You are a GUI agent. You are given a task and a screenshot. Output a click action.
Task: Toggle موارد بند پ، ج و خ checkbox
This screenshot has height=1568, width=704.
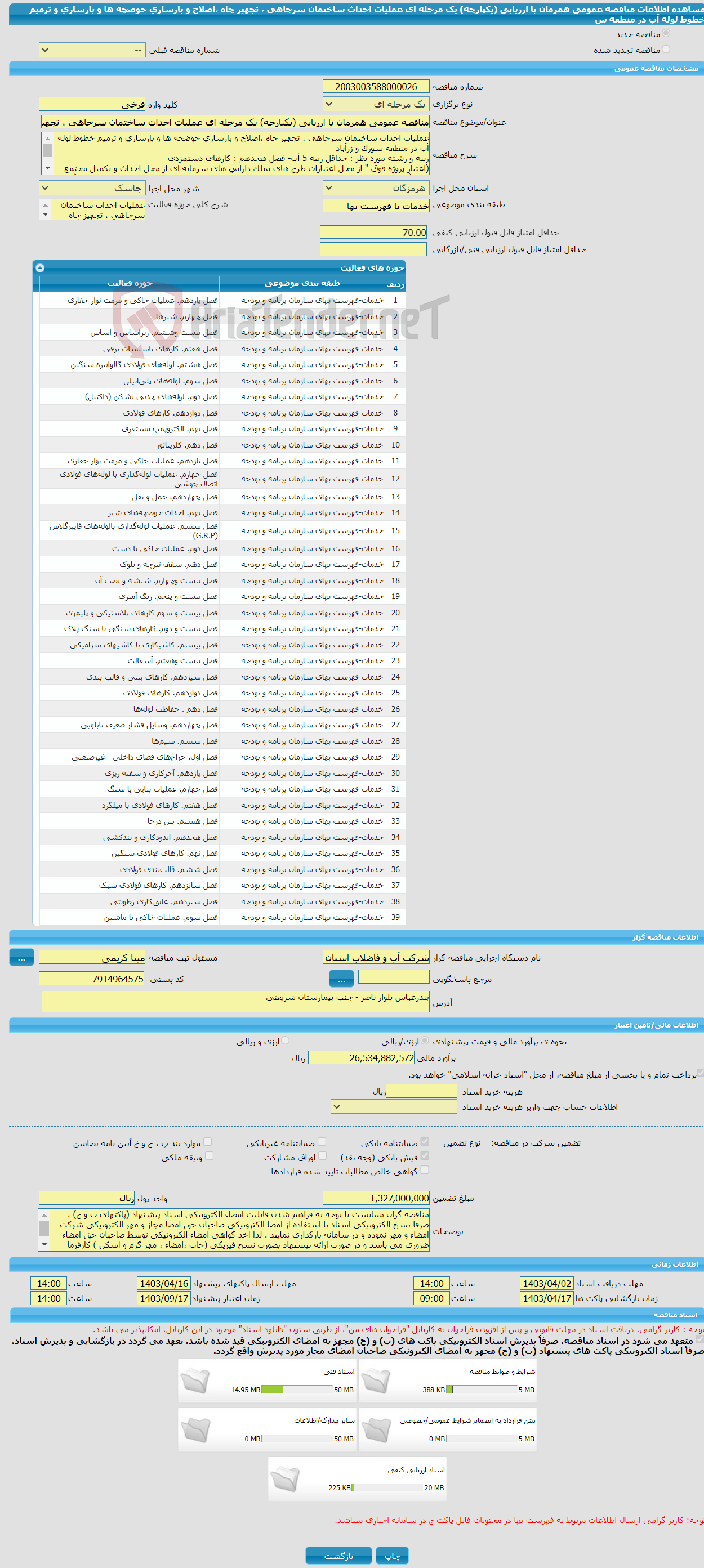[x=208, y=1142]
